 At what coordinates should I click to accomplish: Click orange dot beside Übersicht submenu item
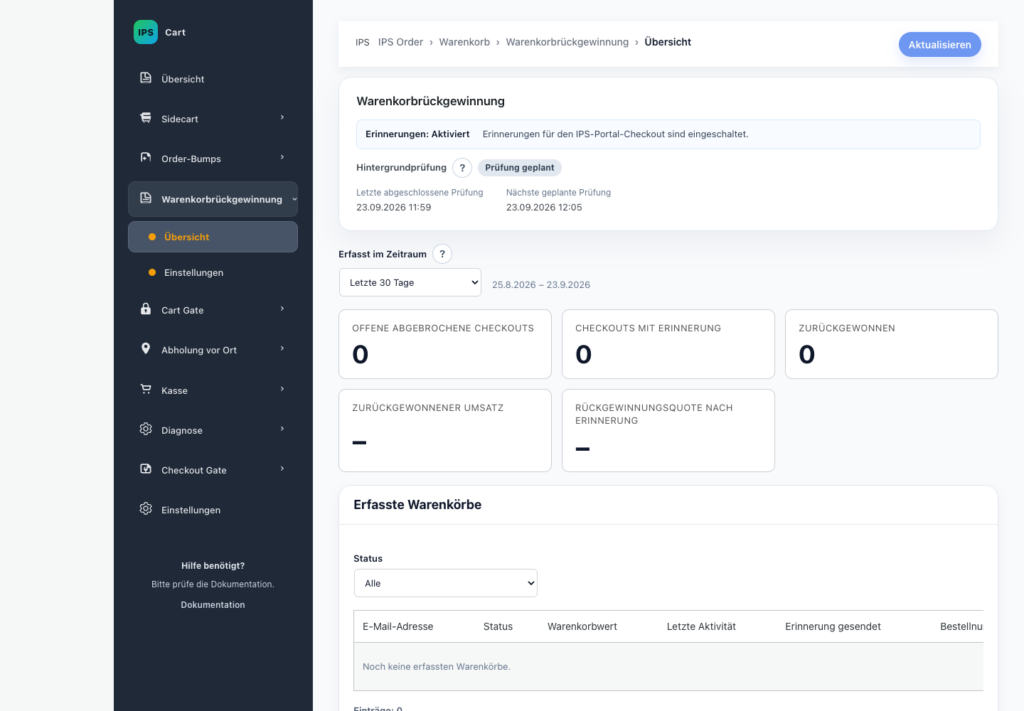pos(152,237)
